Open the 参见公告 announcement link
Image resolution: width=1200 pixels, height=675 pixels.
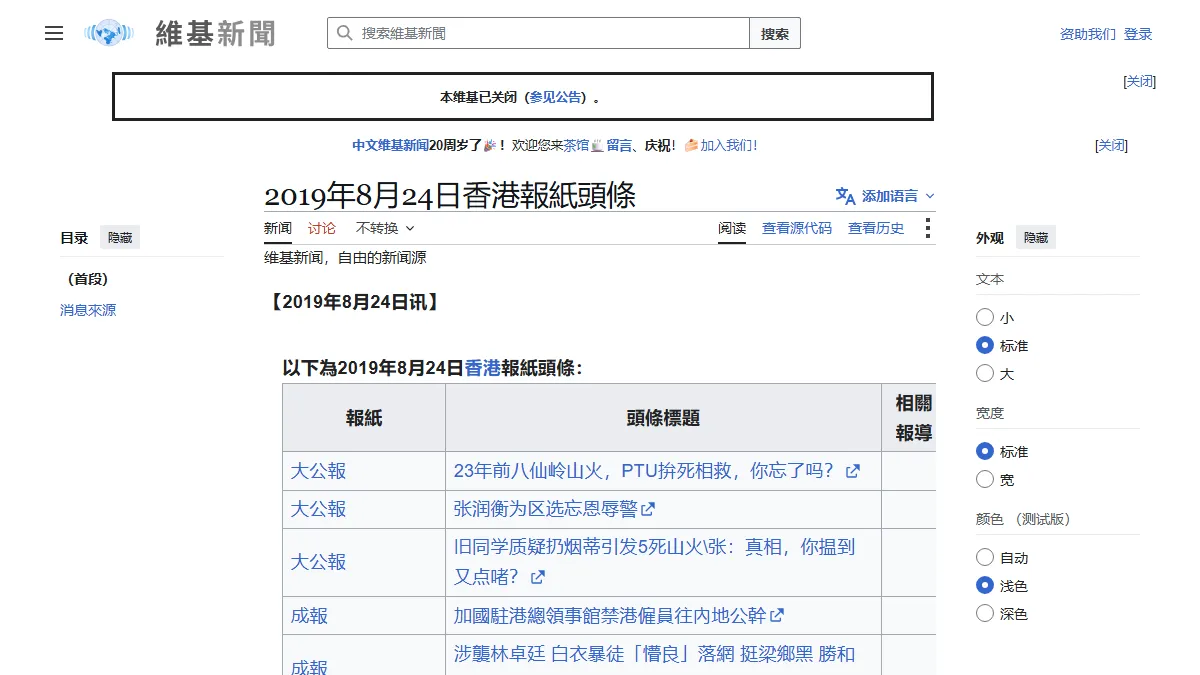point(555,97)
